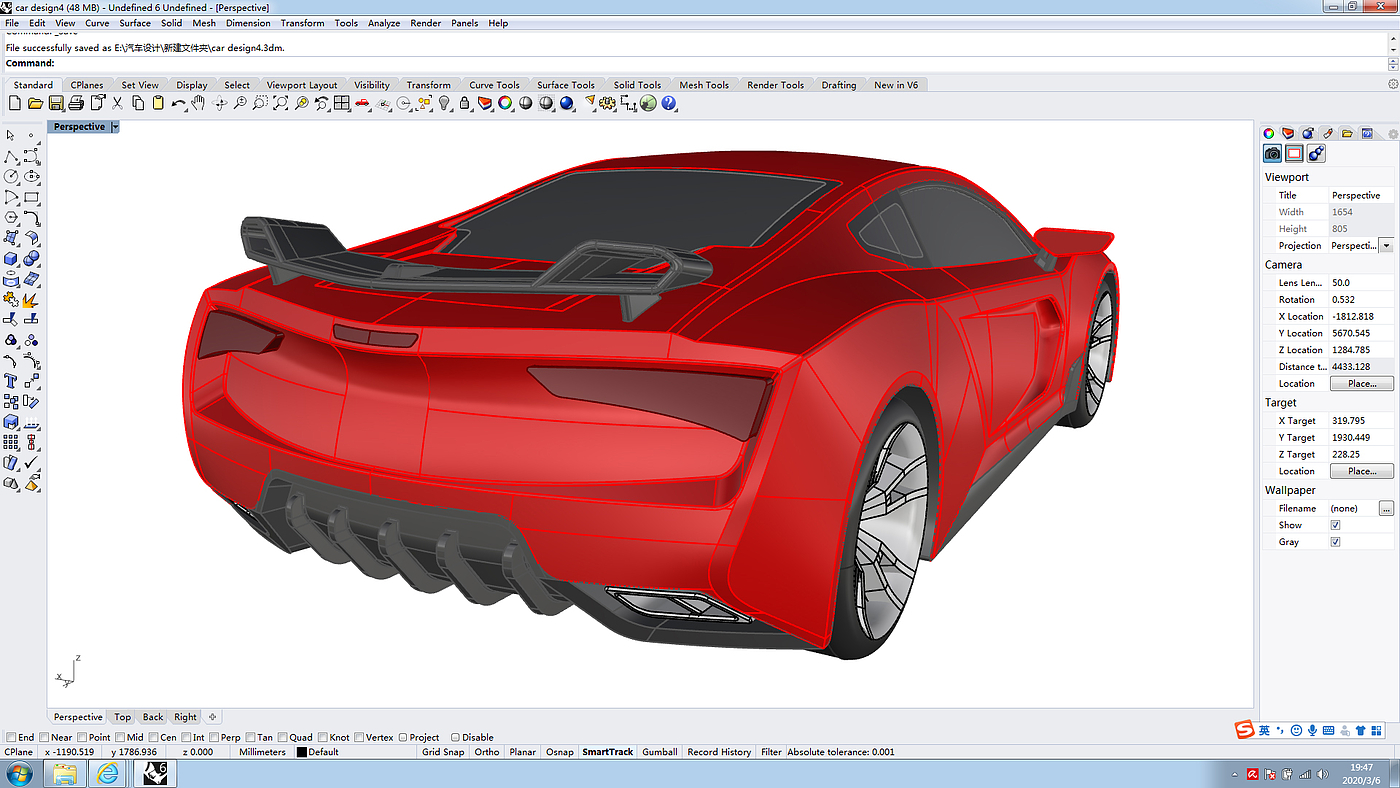Click the Save file icon in Standard toolbar

tap(56, 103)
